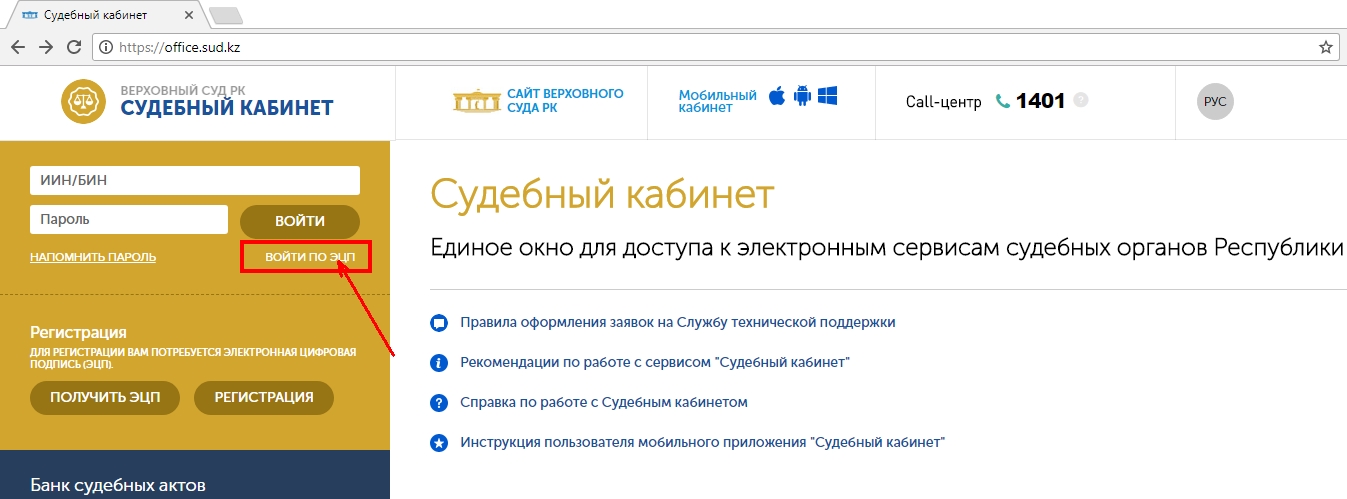1347x499 pixels.
Task: Click the Windows app icon
Action: (x=827, y=97)
